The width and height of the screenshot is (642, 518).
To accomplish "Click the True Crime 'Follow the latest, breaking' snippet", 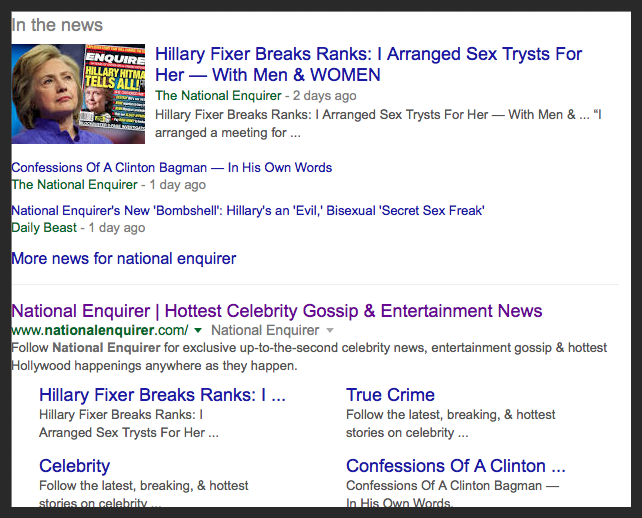I will [450, 423].
